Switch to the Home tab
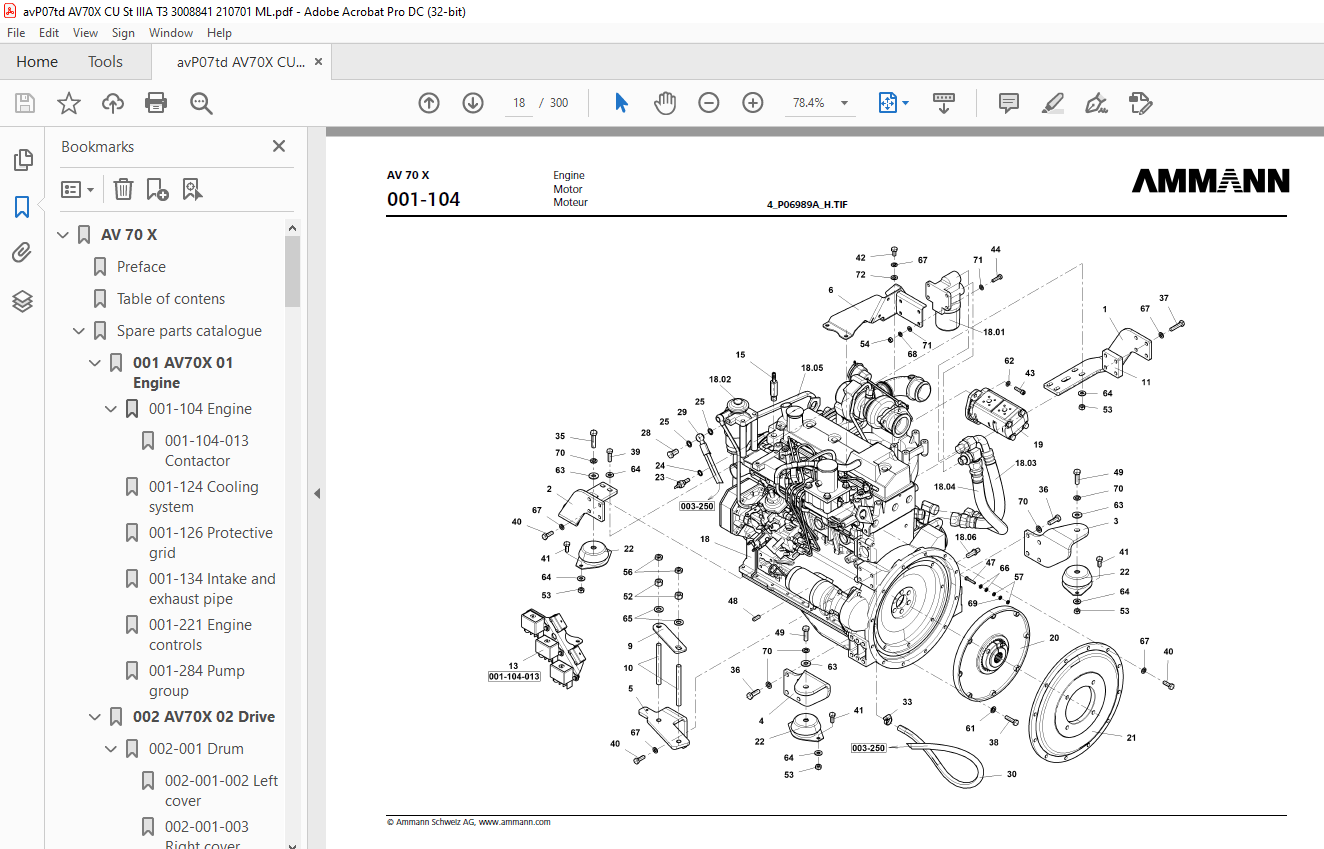 coord(37,62)
